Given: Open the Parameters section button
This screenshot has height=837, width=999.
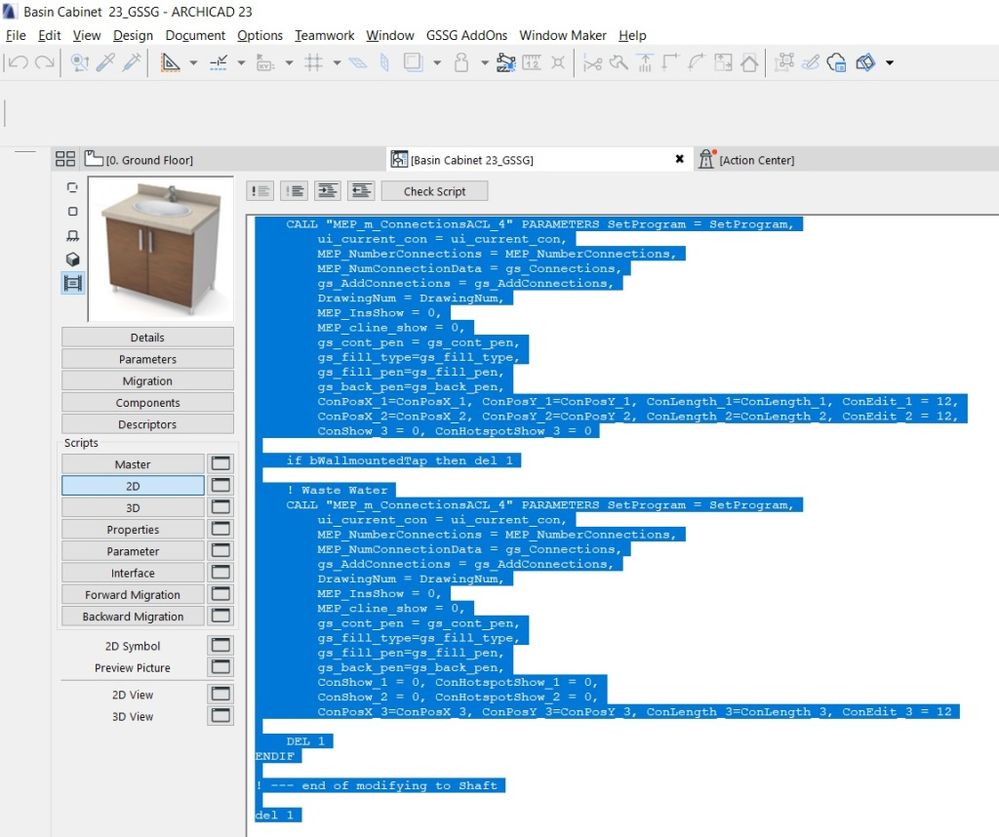Looking at the screenshot, I should (147, 359).
